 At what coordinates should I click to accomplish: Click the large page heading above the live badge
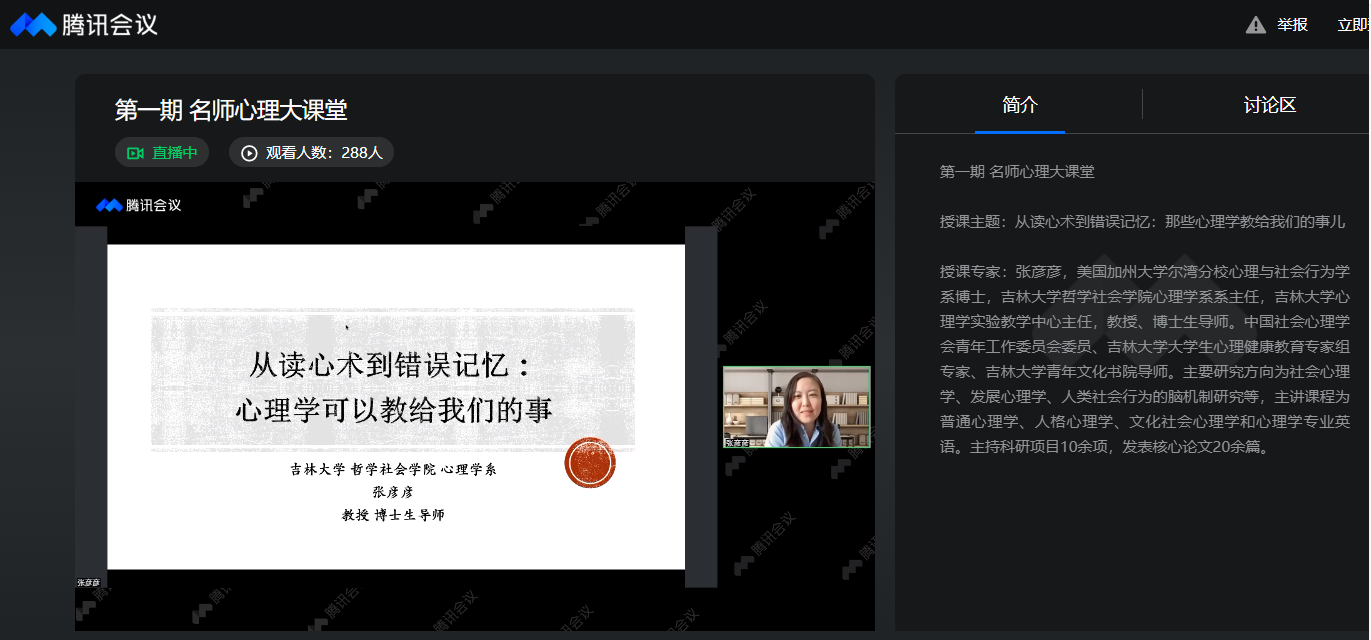(231, 110)
